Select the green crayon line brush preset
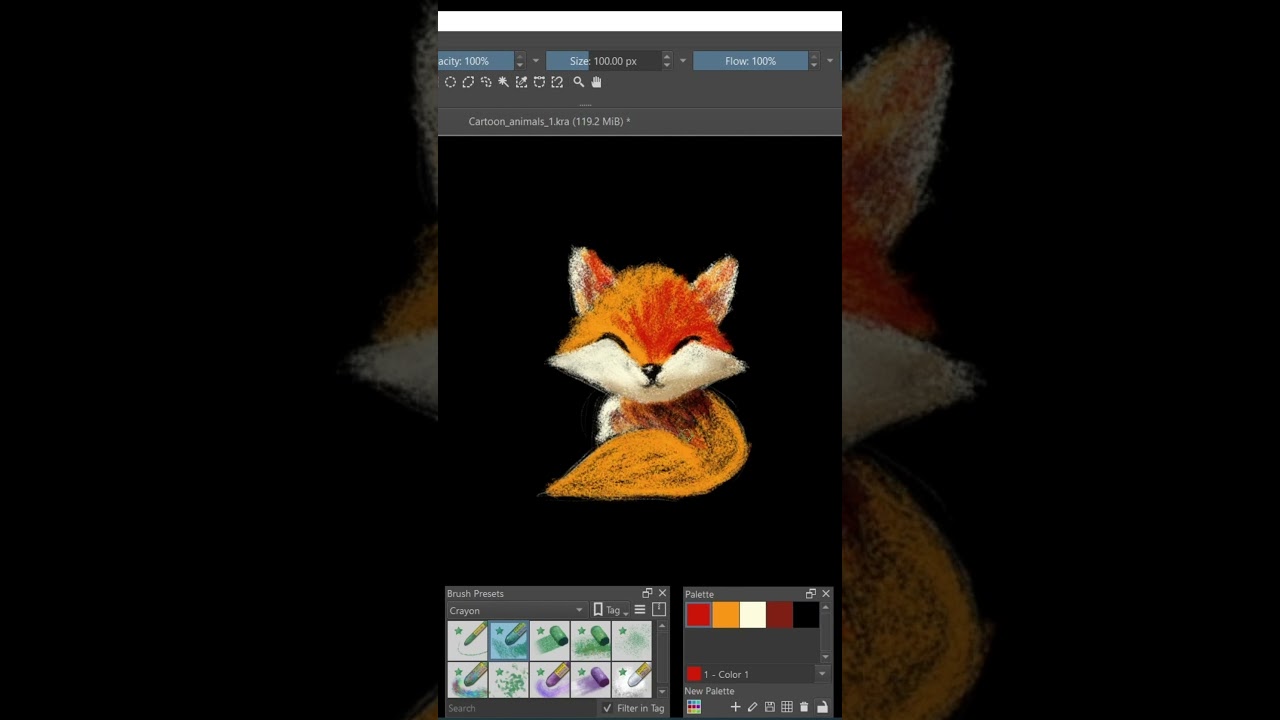The height and width of the screenshot is (720, 1280). click(468, 640)
